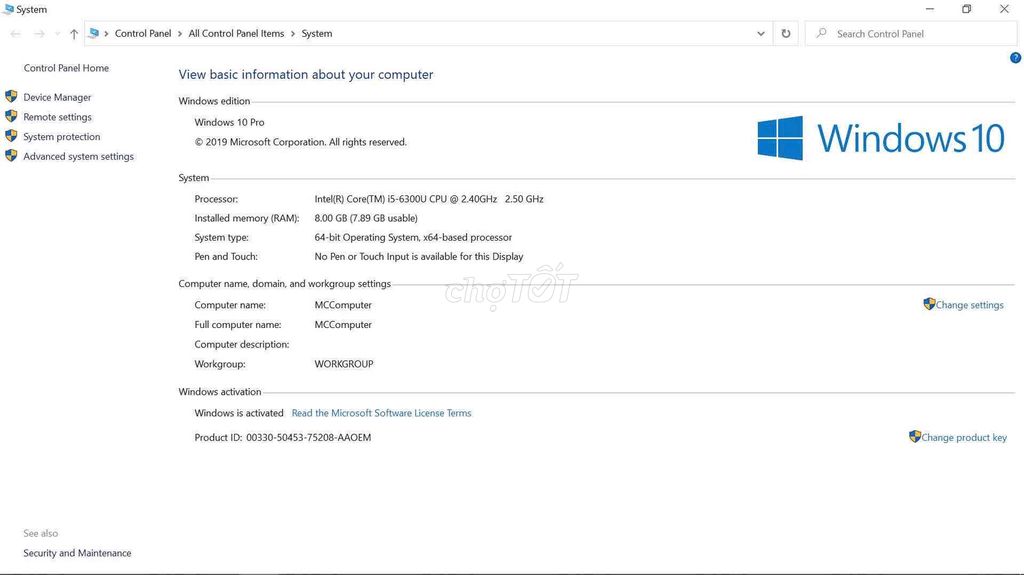Click the Forward navigation arrow
This screenshot has height=575, width=1024.
point(39,34)
